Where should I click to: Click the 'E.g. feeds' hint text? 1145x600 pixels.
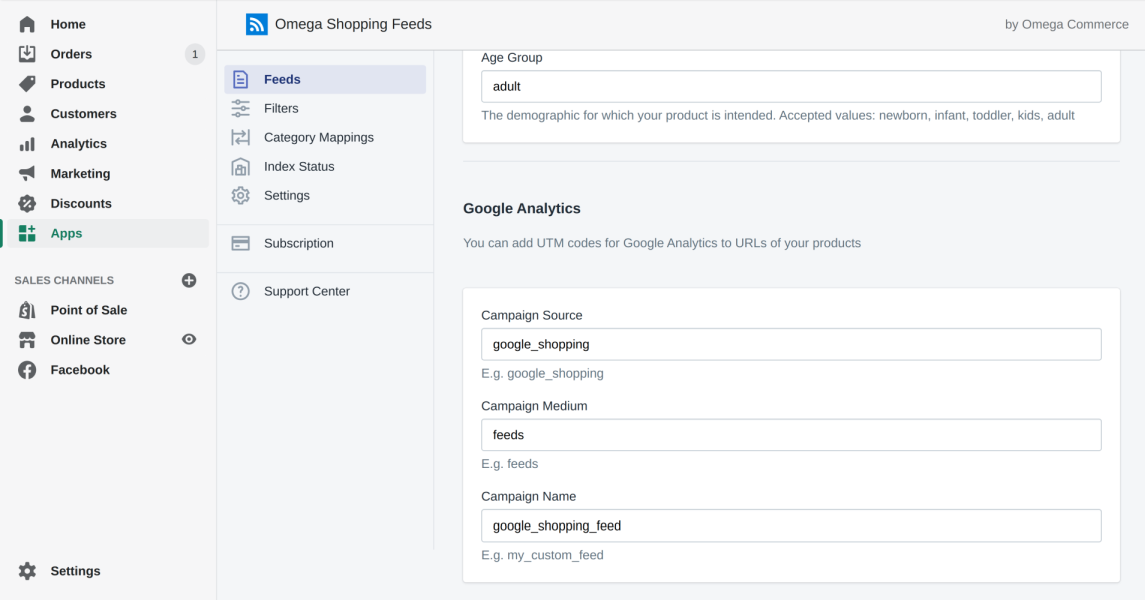pos(510,464)
